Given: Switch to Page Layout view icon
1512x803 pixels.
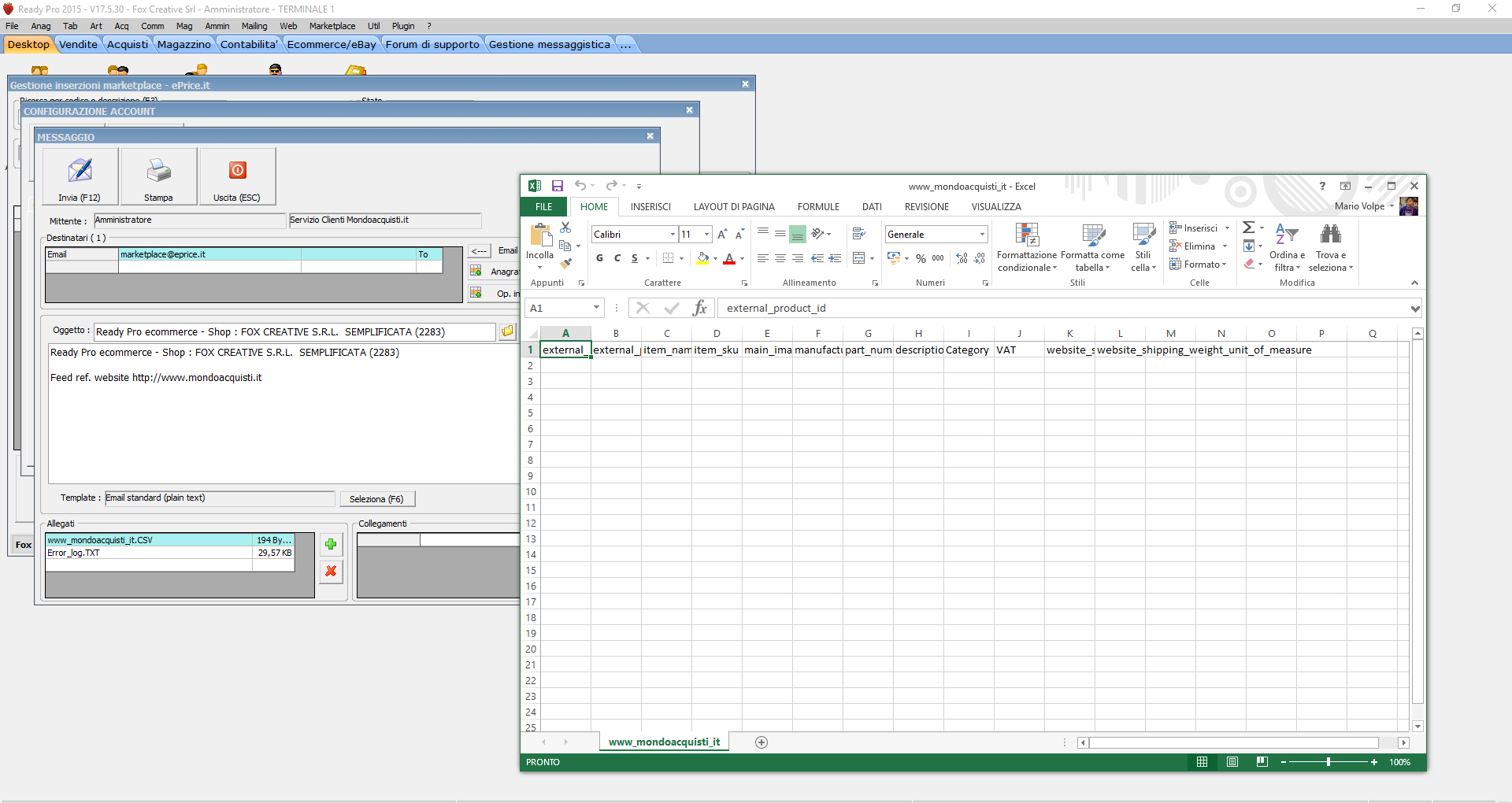Looking at the screenshot, I should pos(1232,762).
